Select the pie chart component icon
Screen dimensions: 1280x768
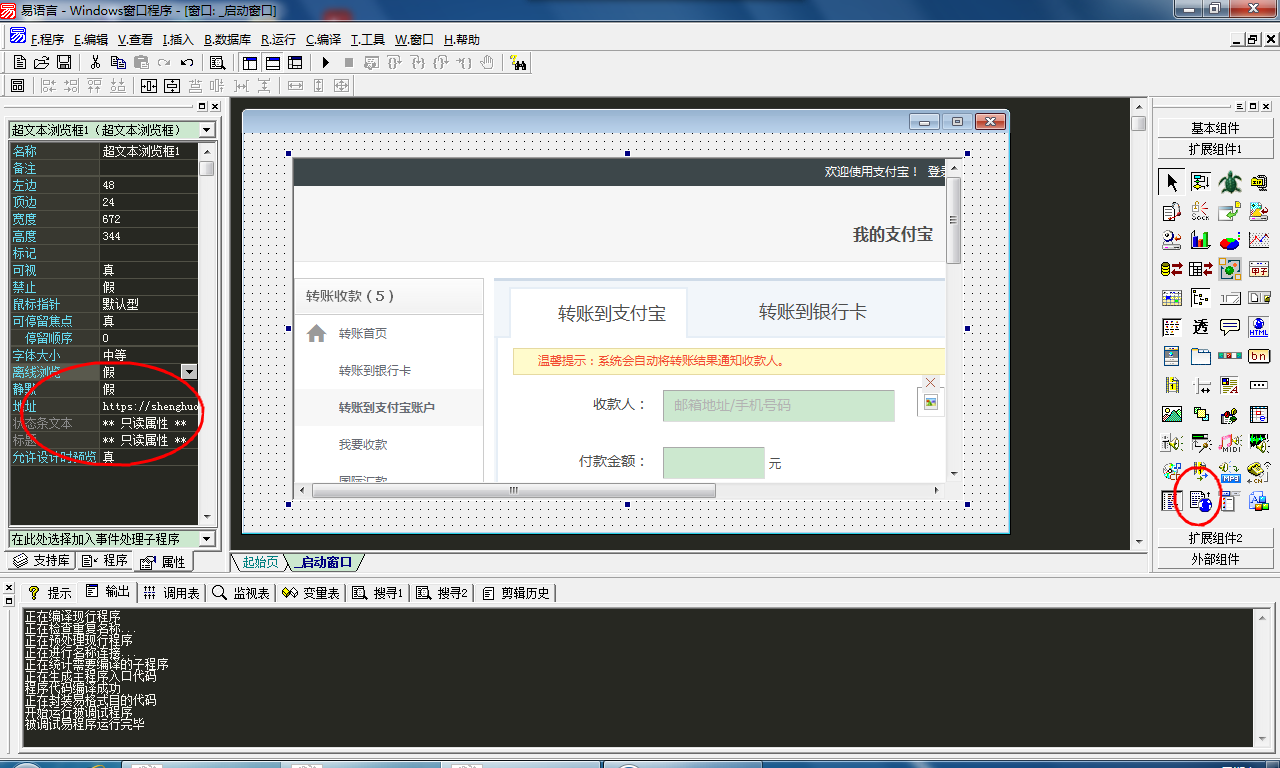point(1229,240)
